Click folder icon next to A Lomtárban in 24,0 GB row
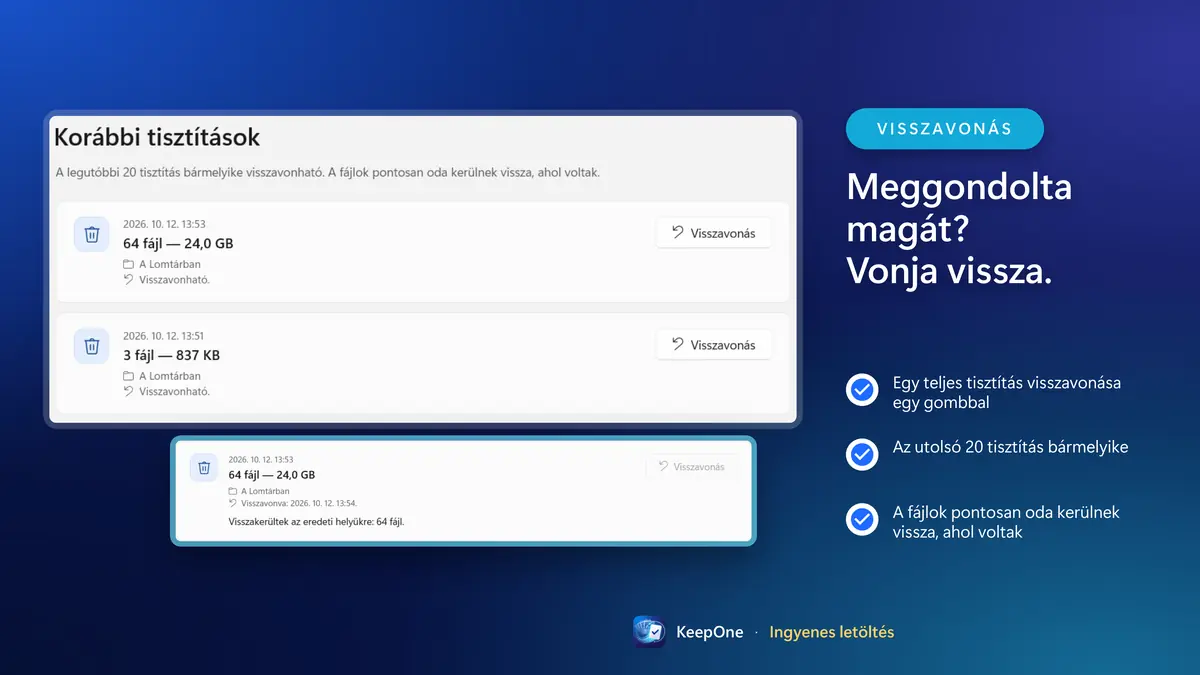 pyautogui.click(x=128, y=264)
